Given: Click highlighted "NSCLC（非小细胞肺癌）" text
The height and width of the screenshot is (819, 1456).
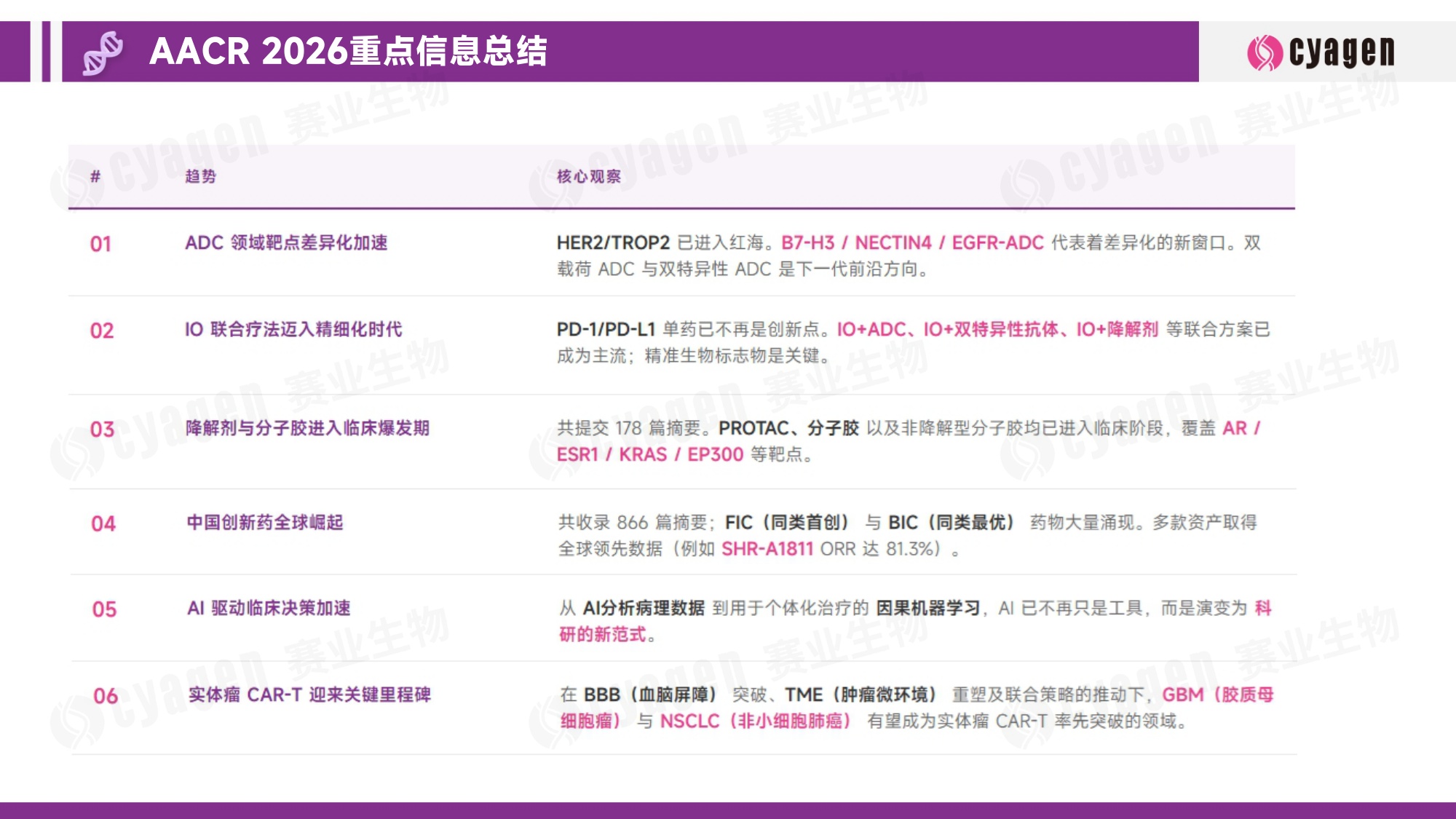Looking at the screenshot, I should [757, 721].
